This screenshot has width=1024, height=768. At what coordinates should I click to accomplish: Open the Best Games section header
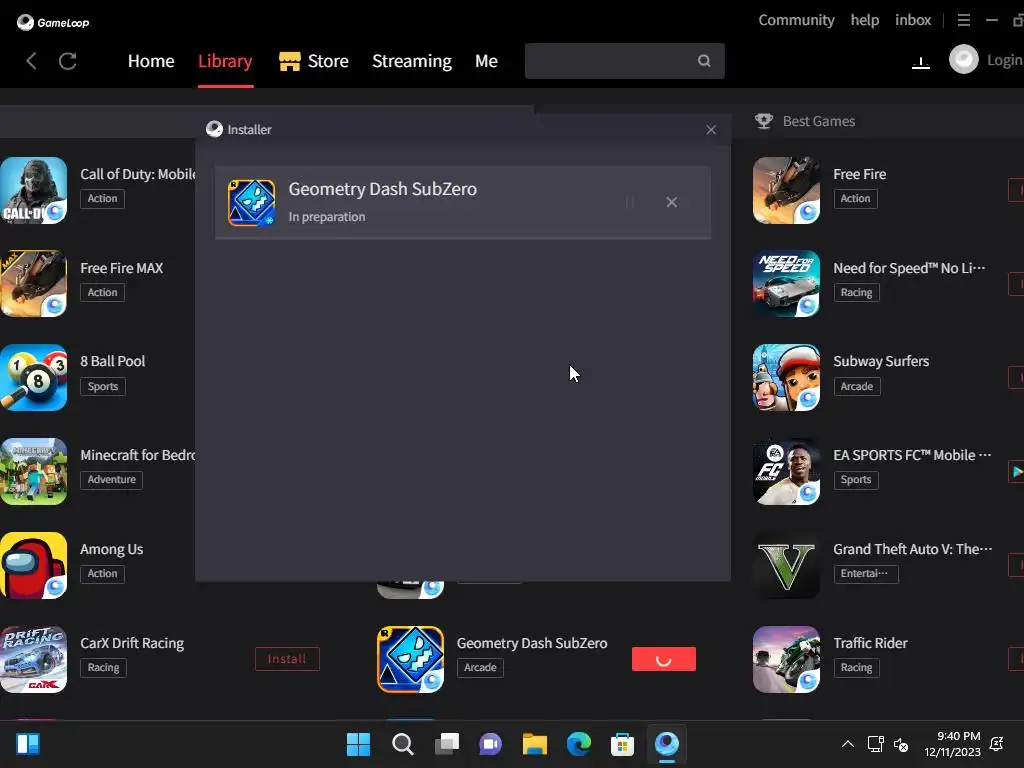click(x=805, y=121)
